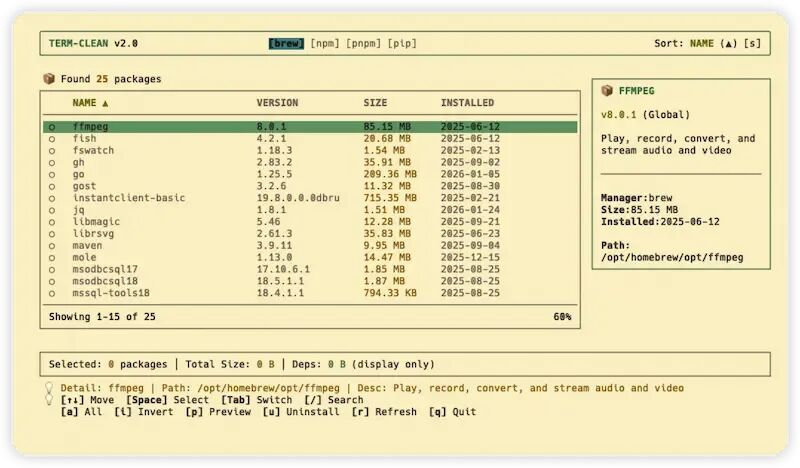The image size is (800, 468).
Task: Click the [p] Preview command
Action: pos(218,411)
